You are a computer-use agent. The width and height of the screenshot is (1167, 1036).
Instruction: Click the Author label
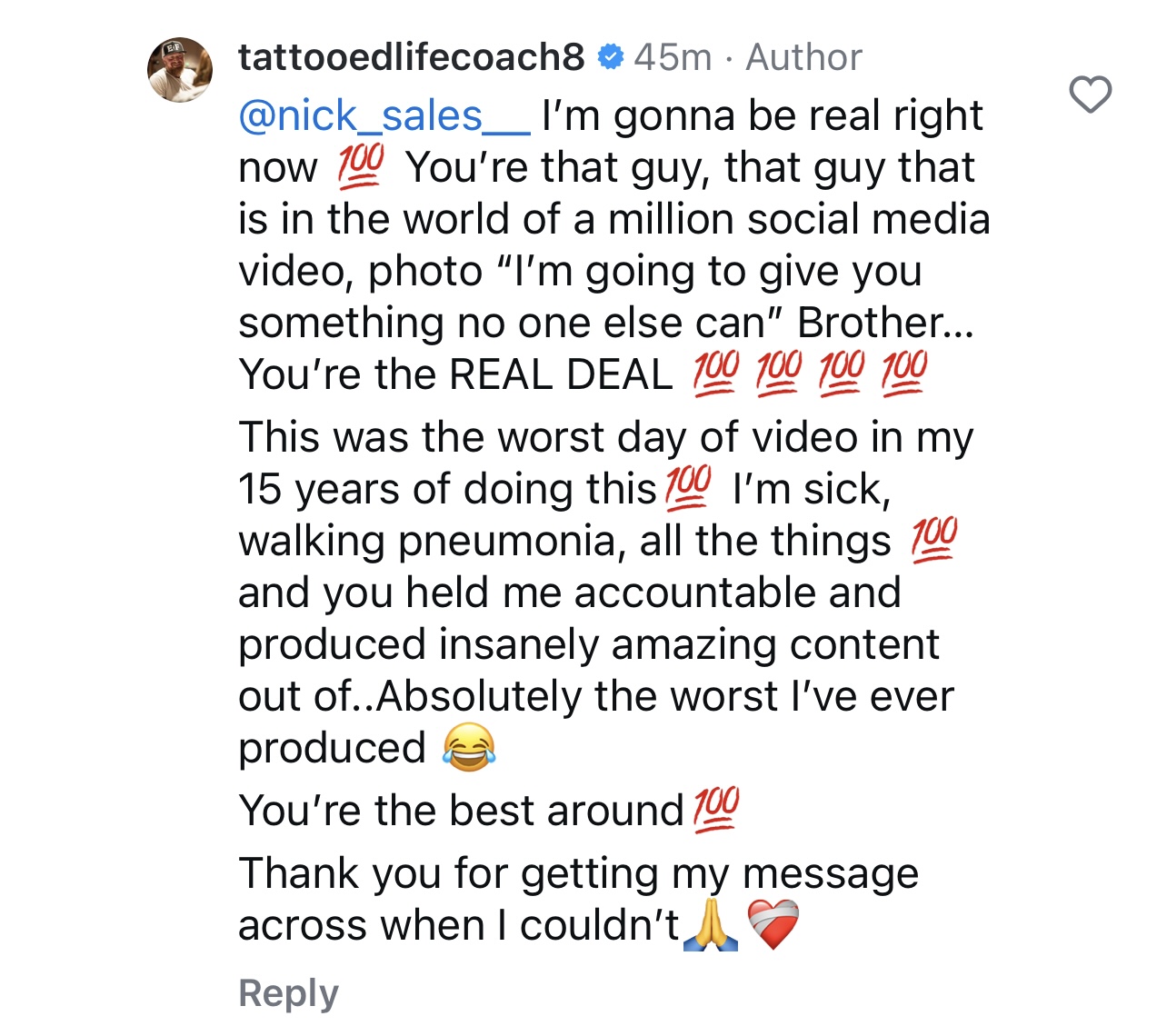[803, 57]
